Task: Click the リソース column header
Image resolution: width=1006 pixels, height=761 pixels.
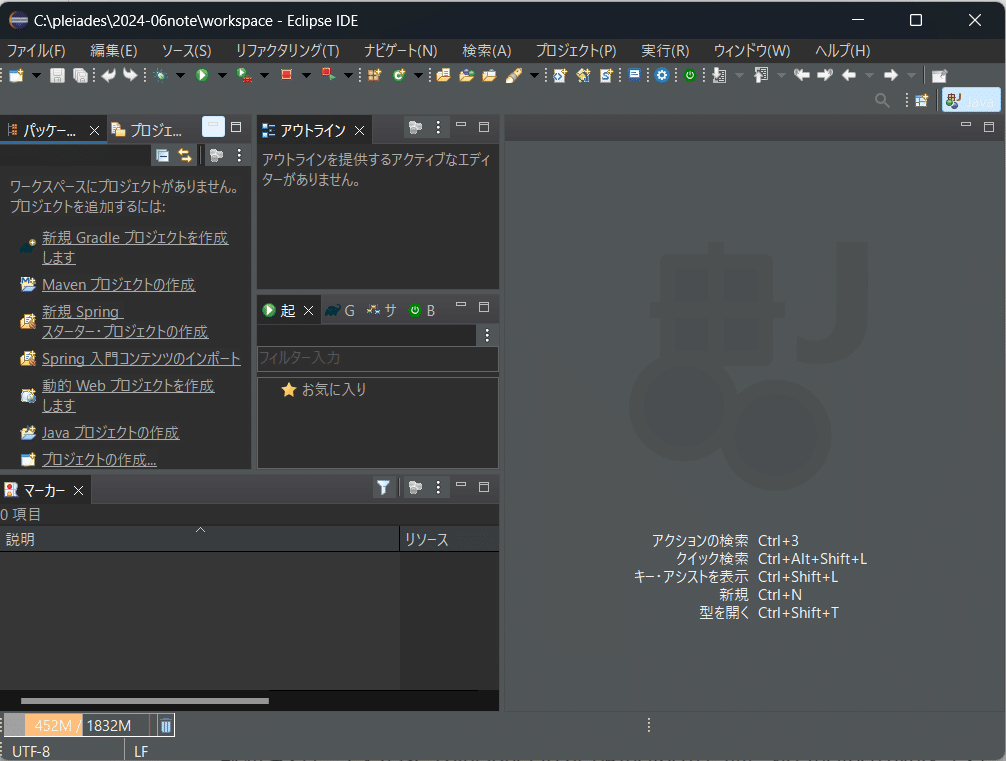Action: 450,539
